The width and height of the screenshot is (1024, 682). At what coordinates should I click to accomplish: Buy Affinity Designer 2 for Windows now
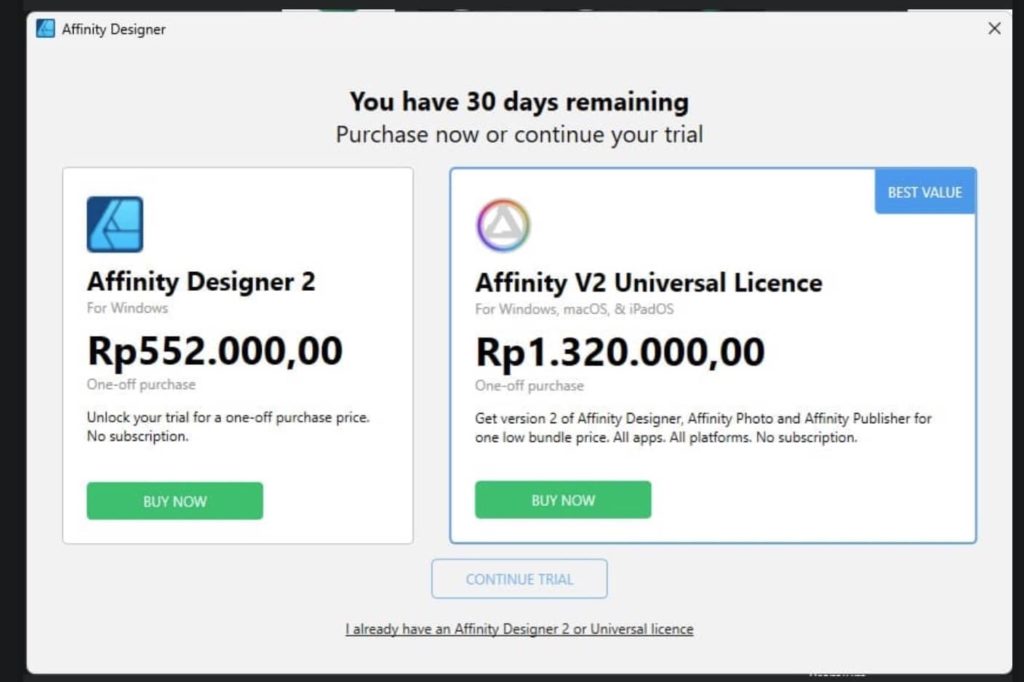tap(175, 501)
